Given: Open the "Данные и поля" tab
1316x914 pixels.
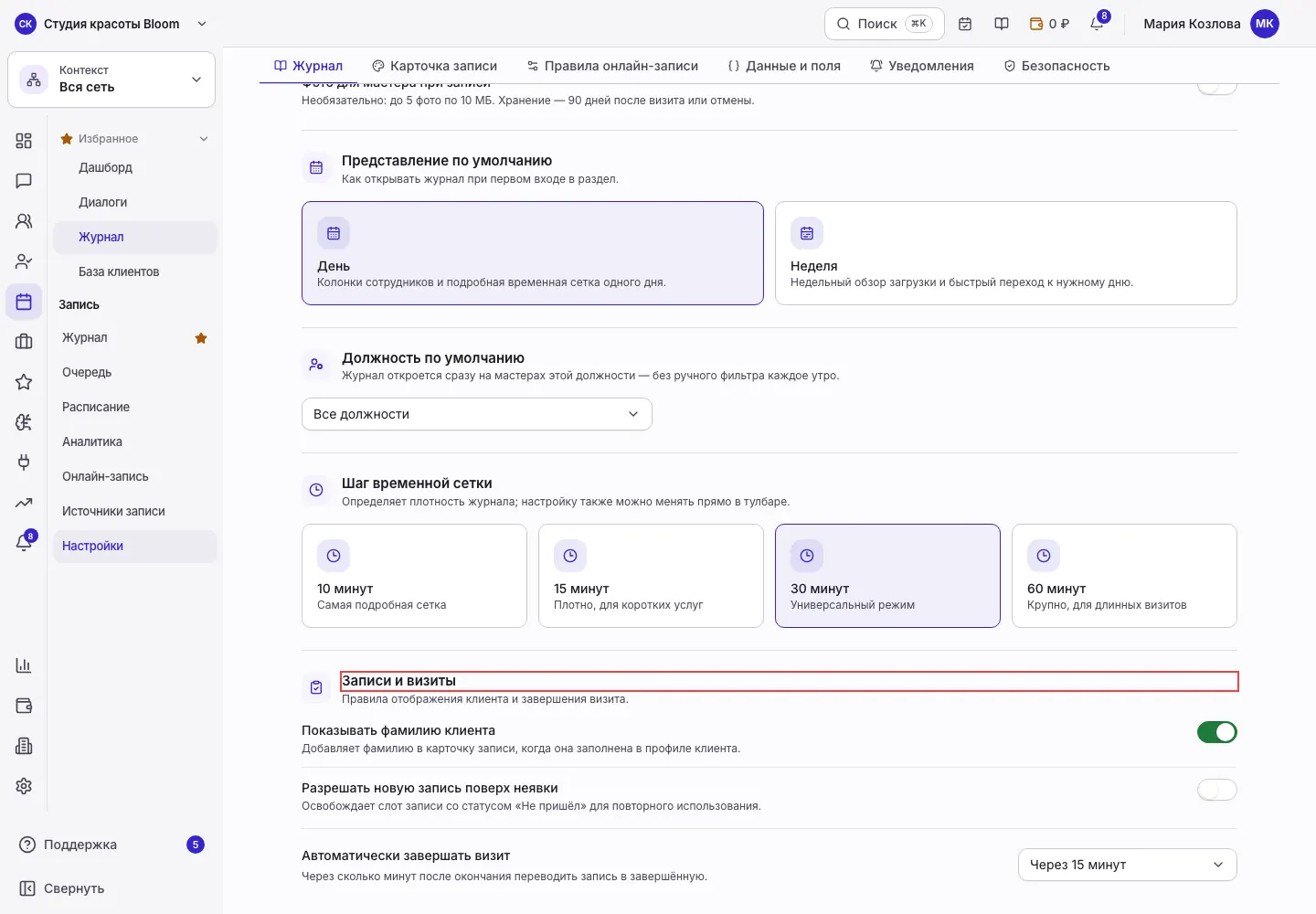Looking at the screenshot, I should click(784, 66).
